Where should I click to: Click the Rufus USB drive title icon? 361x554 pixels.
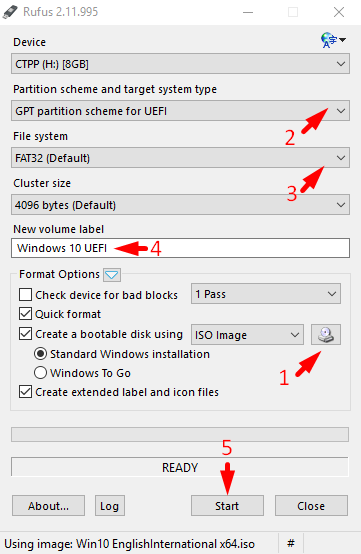tap(10, 12)
